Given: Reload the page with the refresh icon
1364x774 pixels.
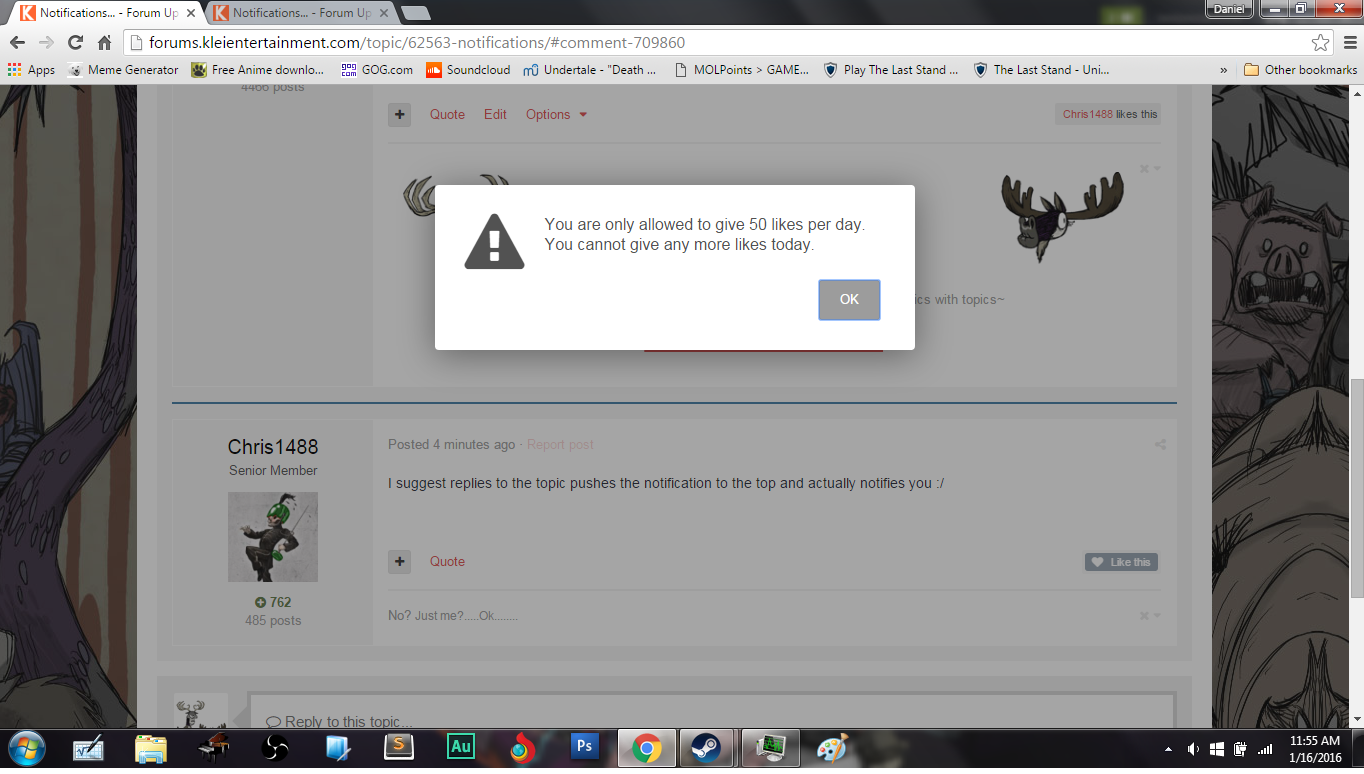Looking at the screenshot, I should click(75, 42).
